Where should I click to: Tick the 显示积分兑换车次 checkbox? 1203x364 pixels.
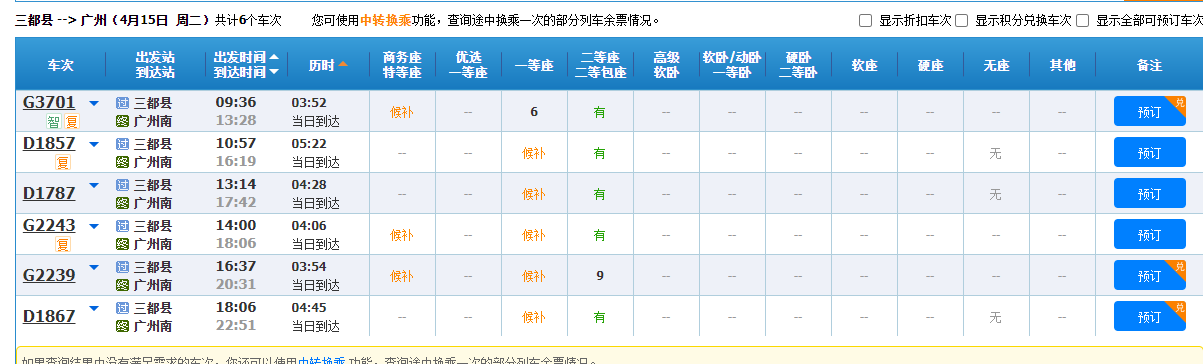961,20
